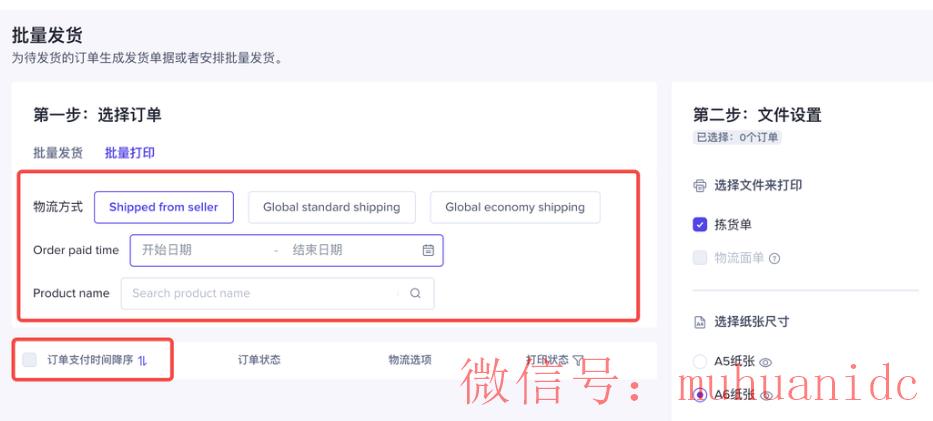
Task: Switch to the 批量发货 tab
Action: click(58, 153)
